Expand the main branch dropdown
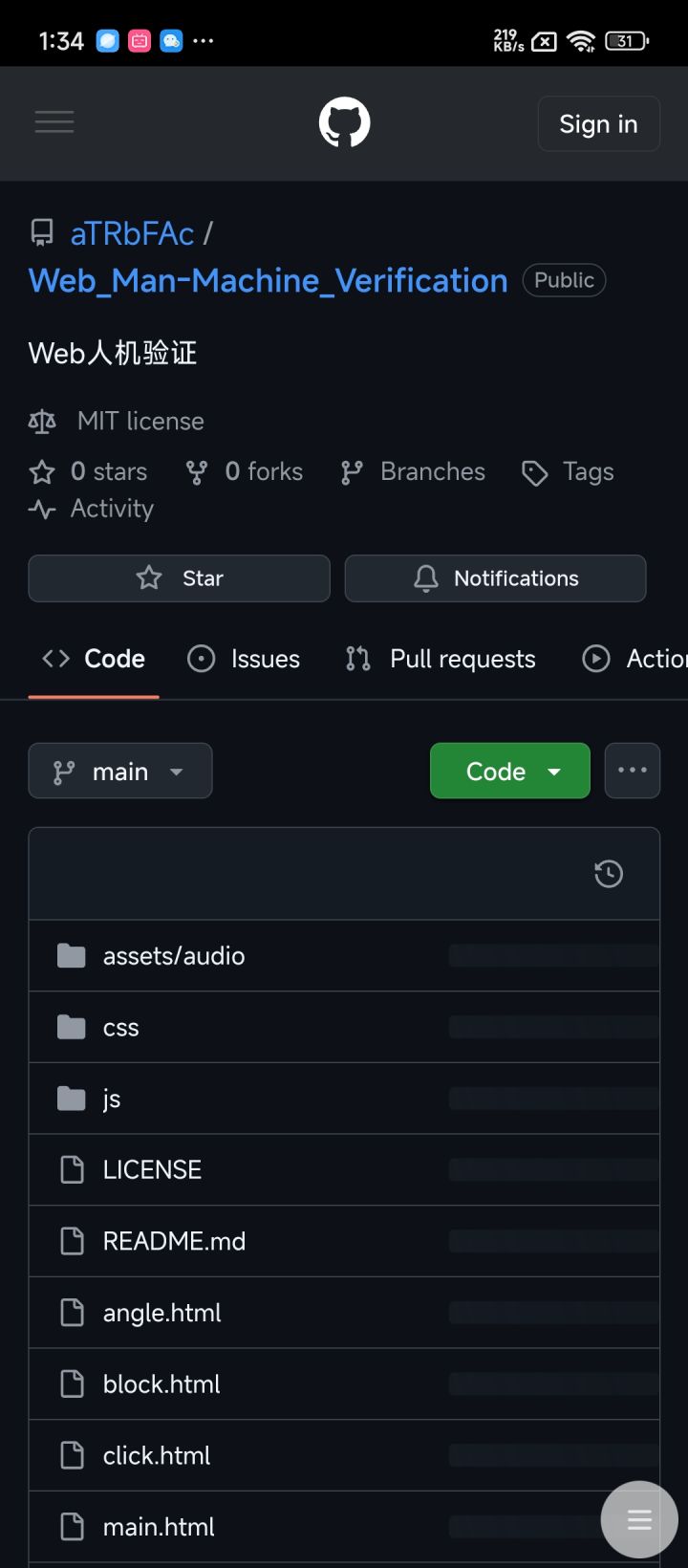 click(x=120, y=771)
